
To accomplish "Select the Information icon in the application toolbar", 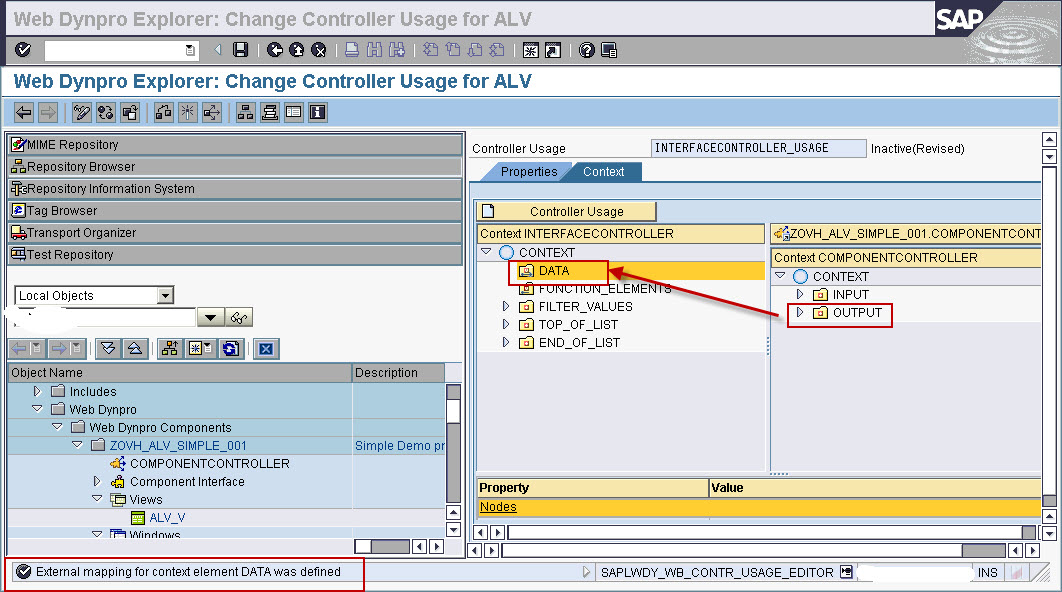I will coord(317,112).
